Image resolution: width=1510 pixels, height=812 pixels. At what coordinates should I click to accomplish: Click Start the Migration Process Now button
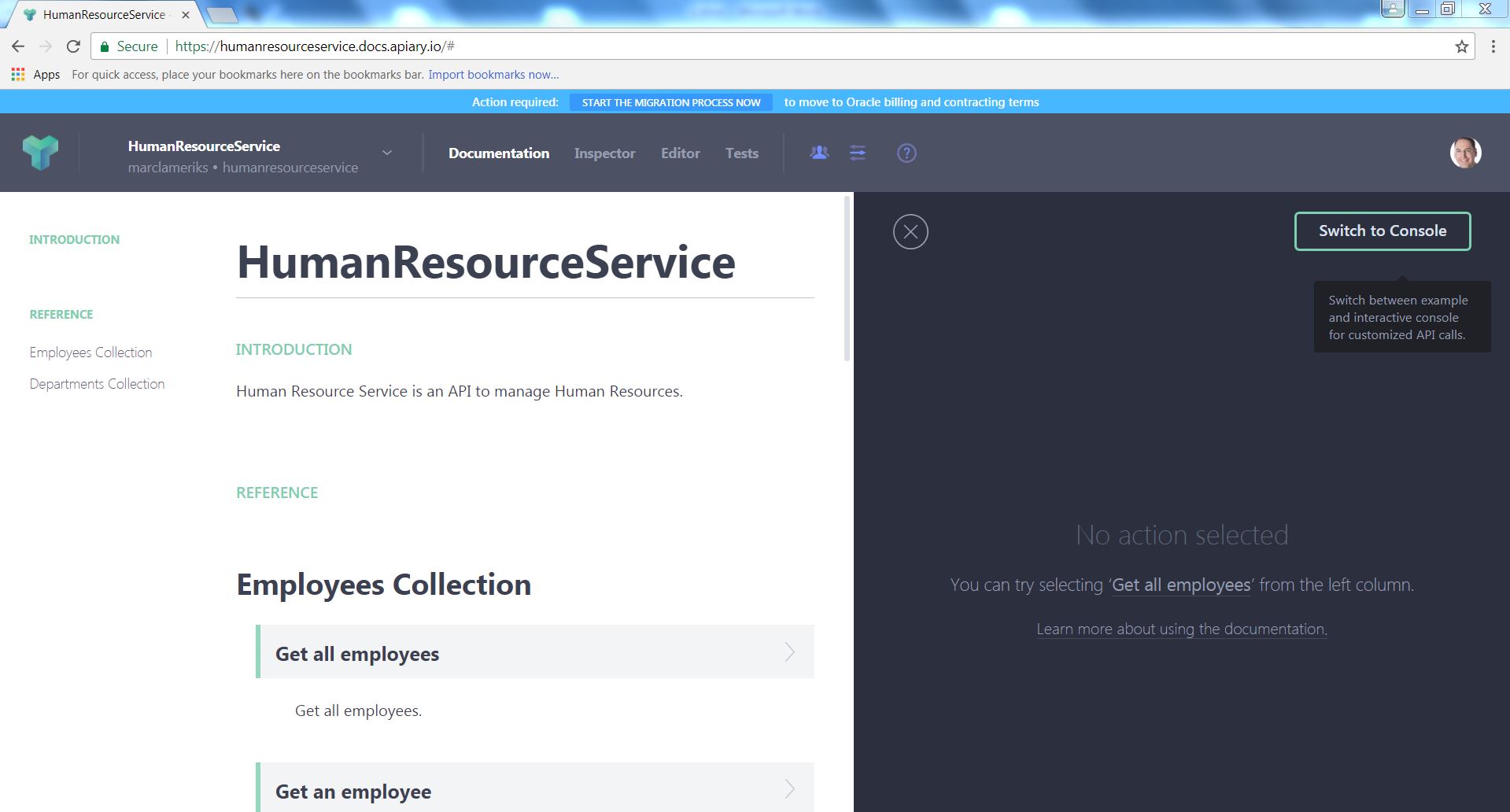coord(670,102)
